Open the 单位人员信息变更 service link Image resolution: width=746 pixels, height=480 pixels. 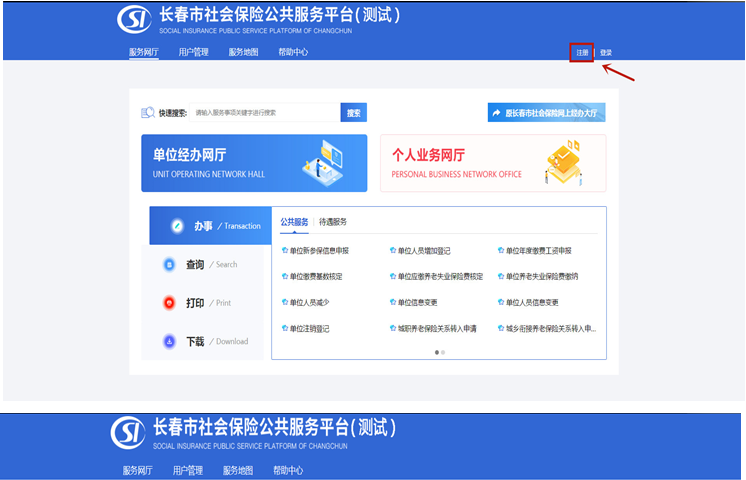pyautogui.click(x=532, y=303)
